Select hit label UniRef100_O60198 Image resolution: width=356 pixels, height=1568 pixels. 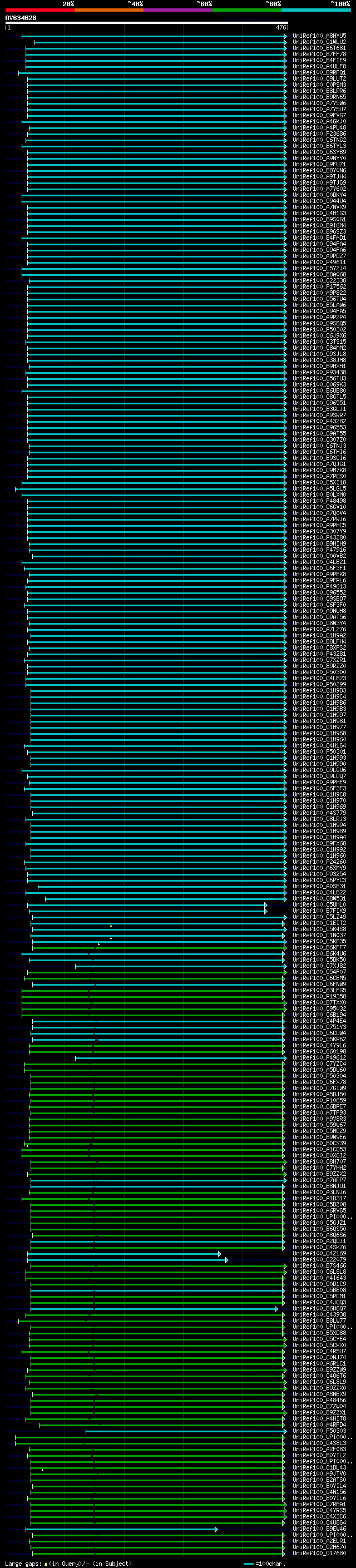[319, 1052]
